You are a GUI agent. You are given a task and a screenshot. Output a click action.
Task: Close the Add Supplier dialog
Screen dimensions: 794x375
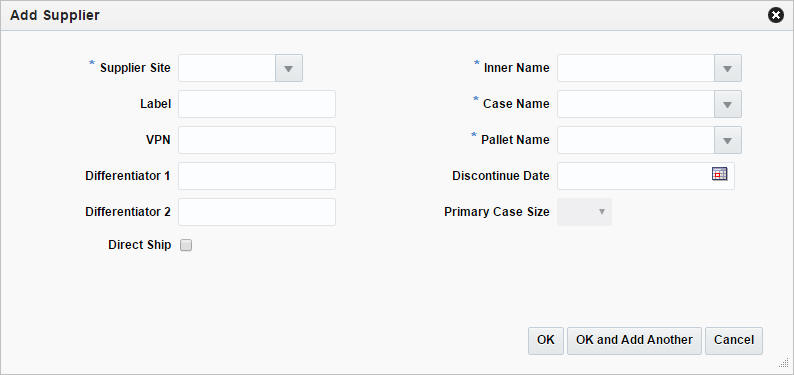tap(776, 16)
